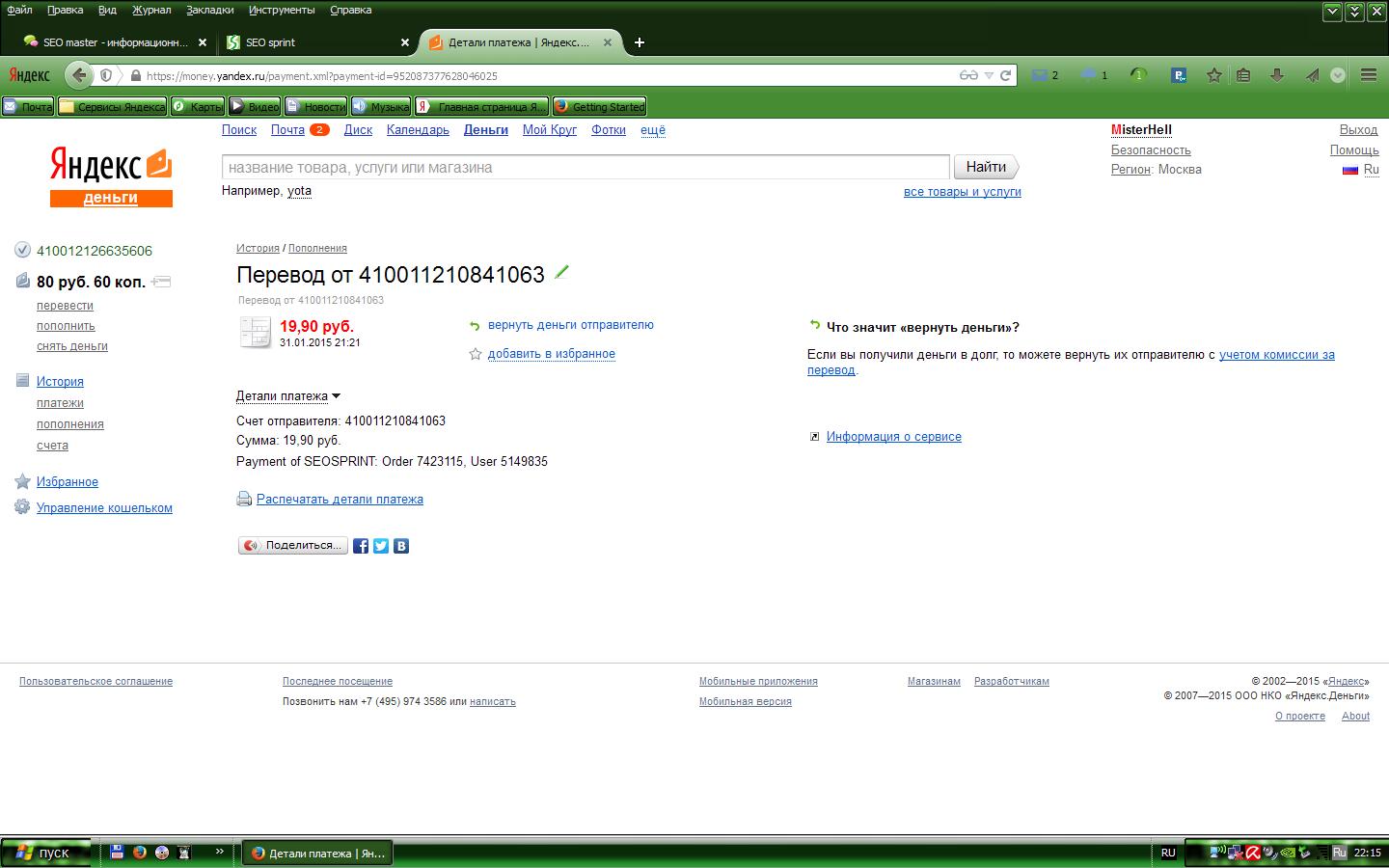
Task: Open the Закладки menu
Action: (209, 10)
